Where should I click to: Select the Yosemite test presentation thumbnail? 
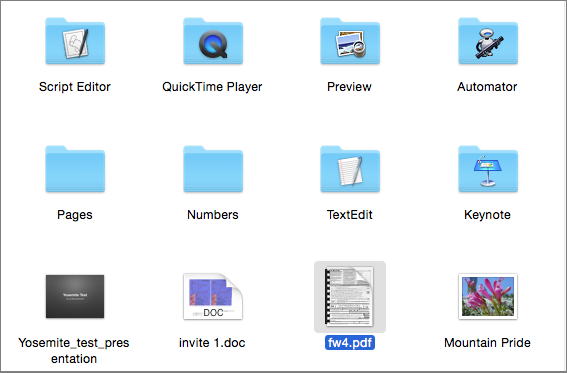tap(75, 296)
